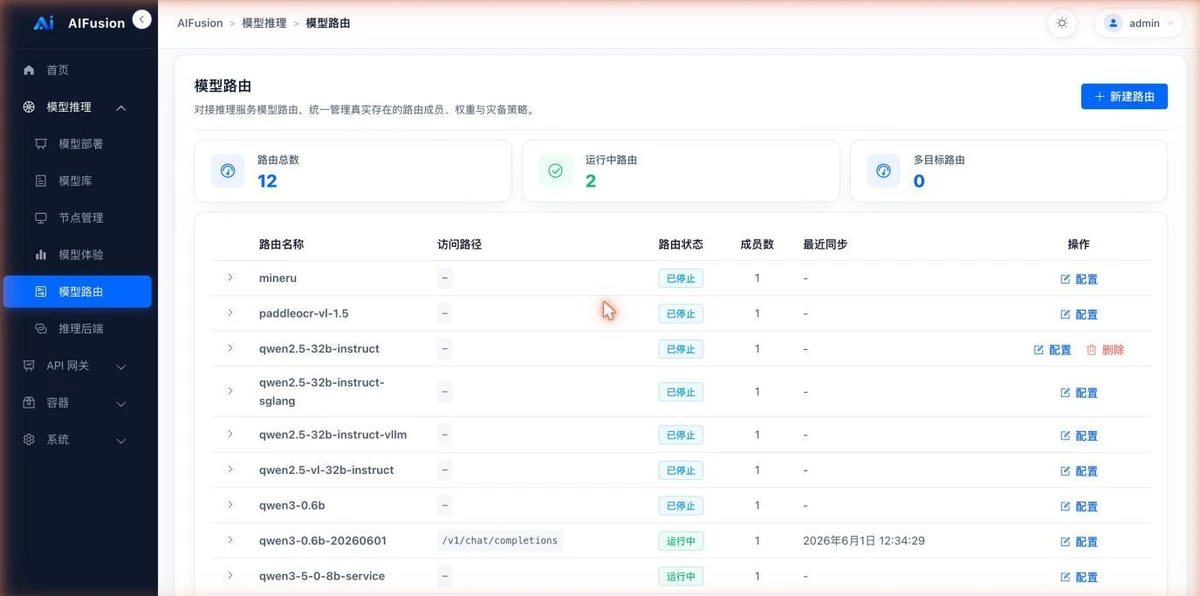1200x596 pixels.
Task: Expand the paddleocr-vl-1.5 route row
Action: [230, 313]
